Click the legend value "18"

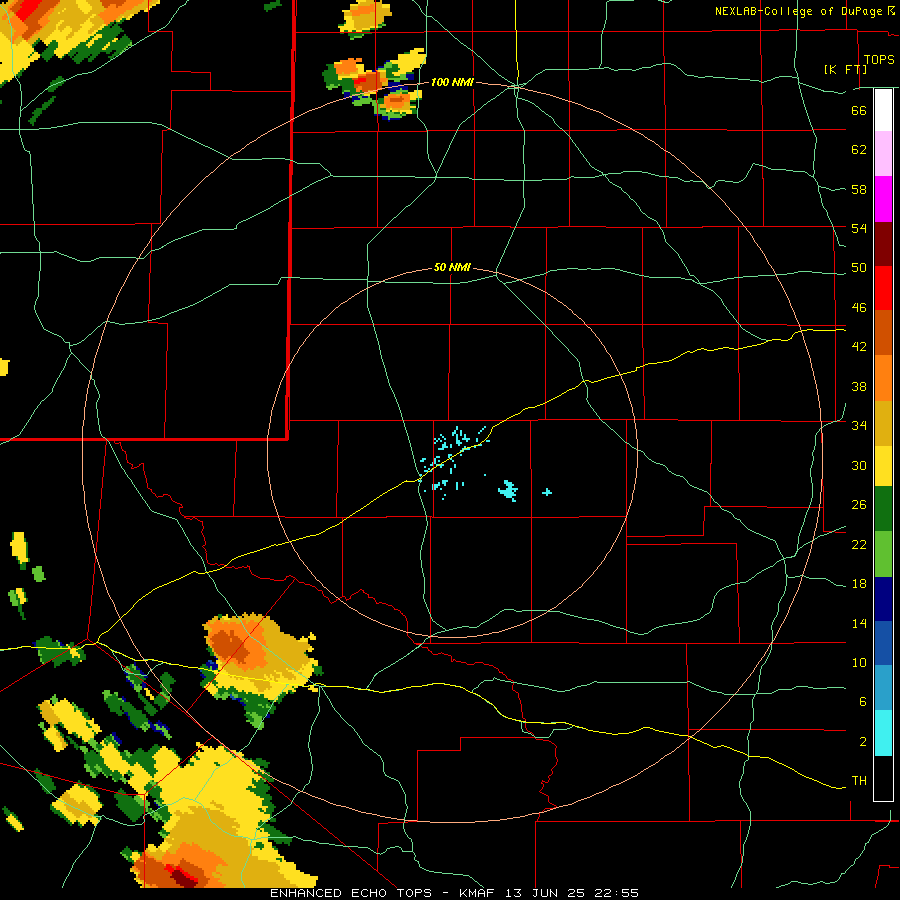(859, 584)
